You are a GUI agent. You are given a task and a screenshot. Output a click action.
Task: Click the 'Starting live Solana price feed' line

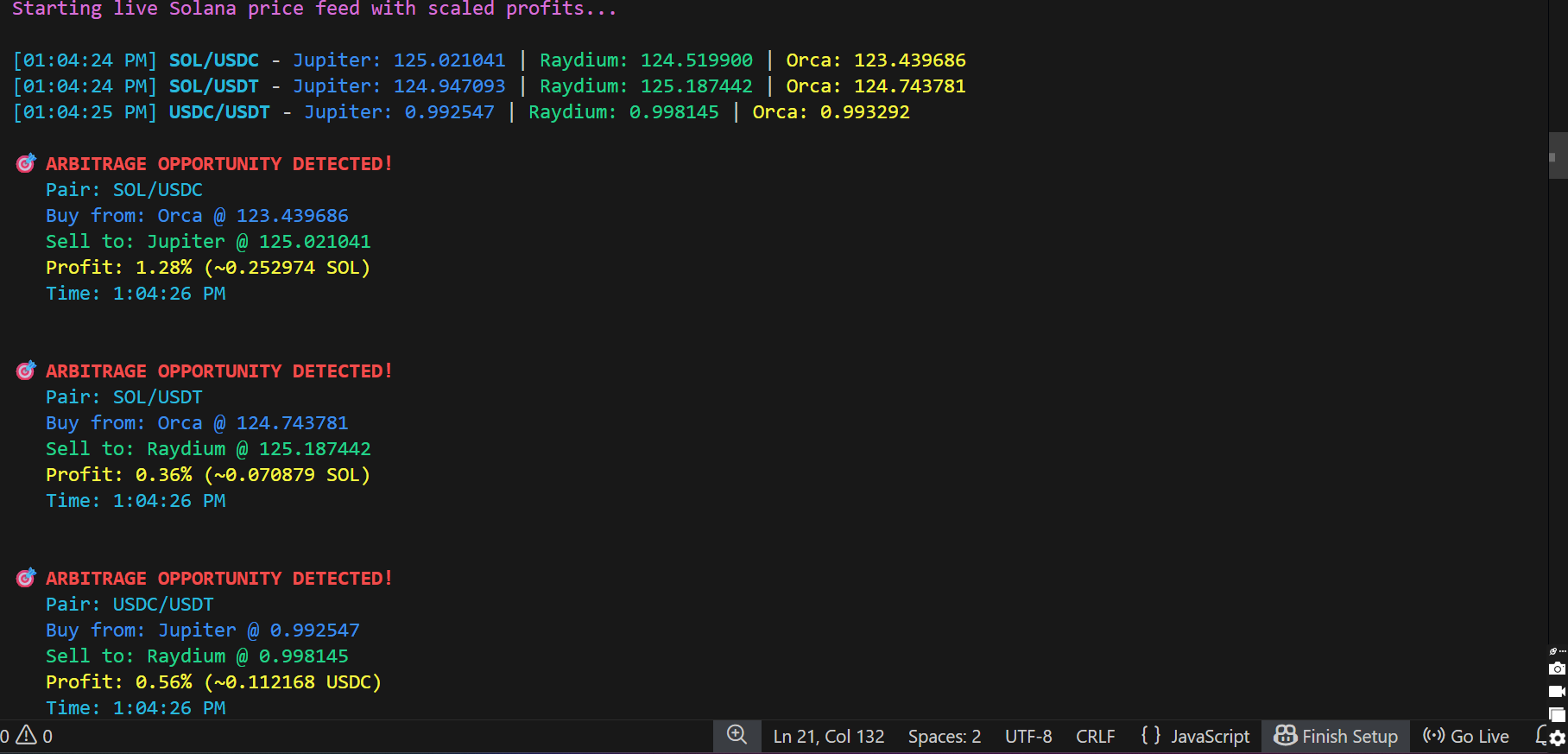pyautogui.click(x=314, y=9)
